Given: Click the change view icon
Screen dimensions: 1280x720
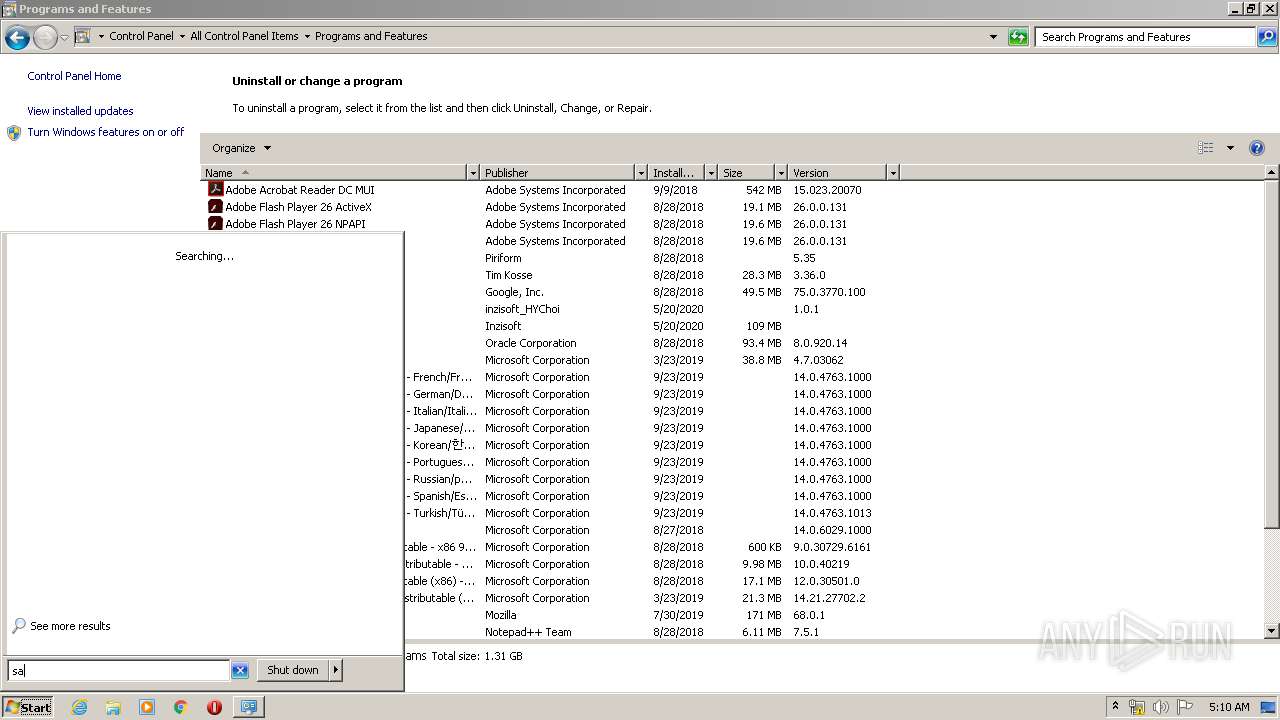Looking at the screenshot, I should 1206,148.
